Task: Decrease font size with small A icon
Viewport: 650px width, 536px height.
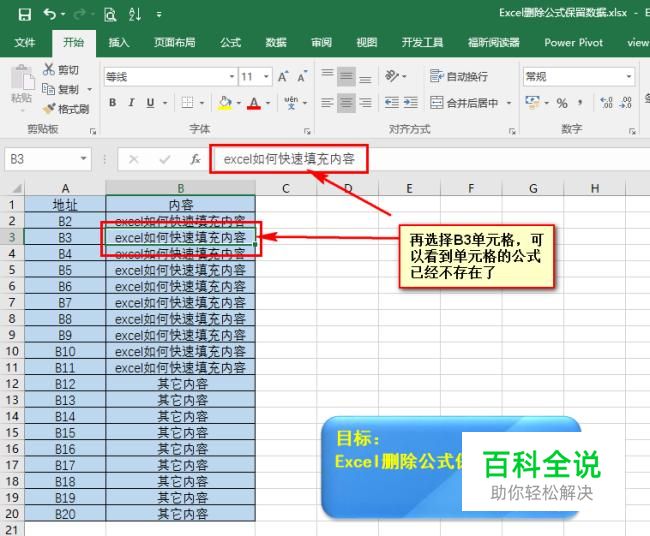Action: pos(302,77)
